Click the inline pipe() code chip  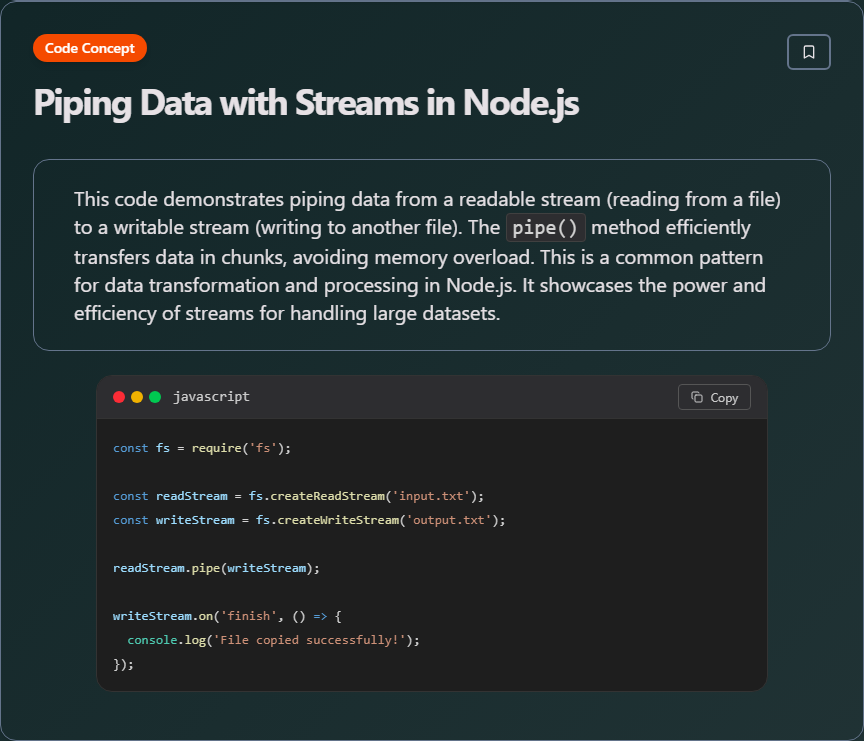click(x=545, y=227)
